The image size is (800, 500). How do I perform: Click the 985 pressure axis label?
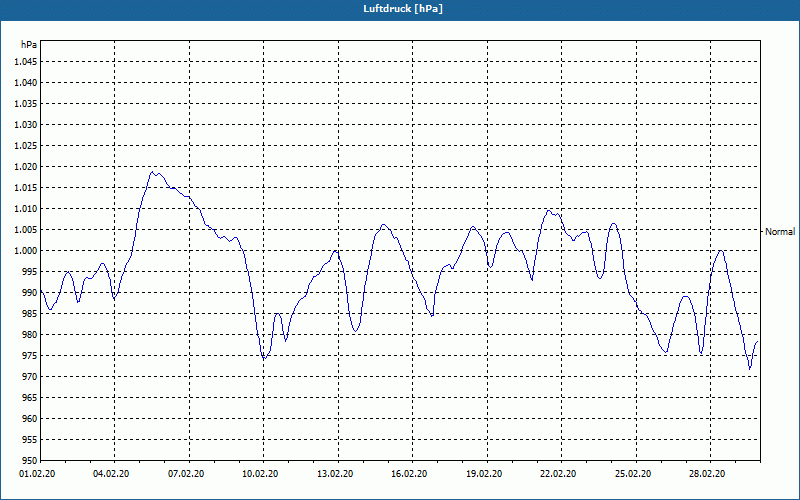coord(30,314)
